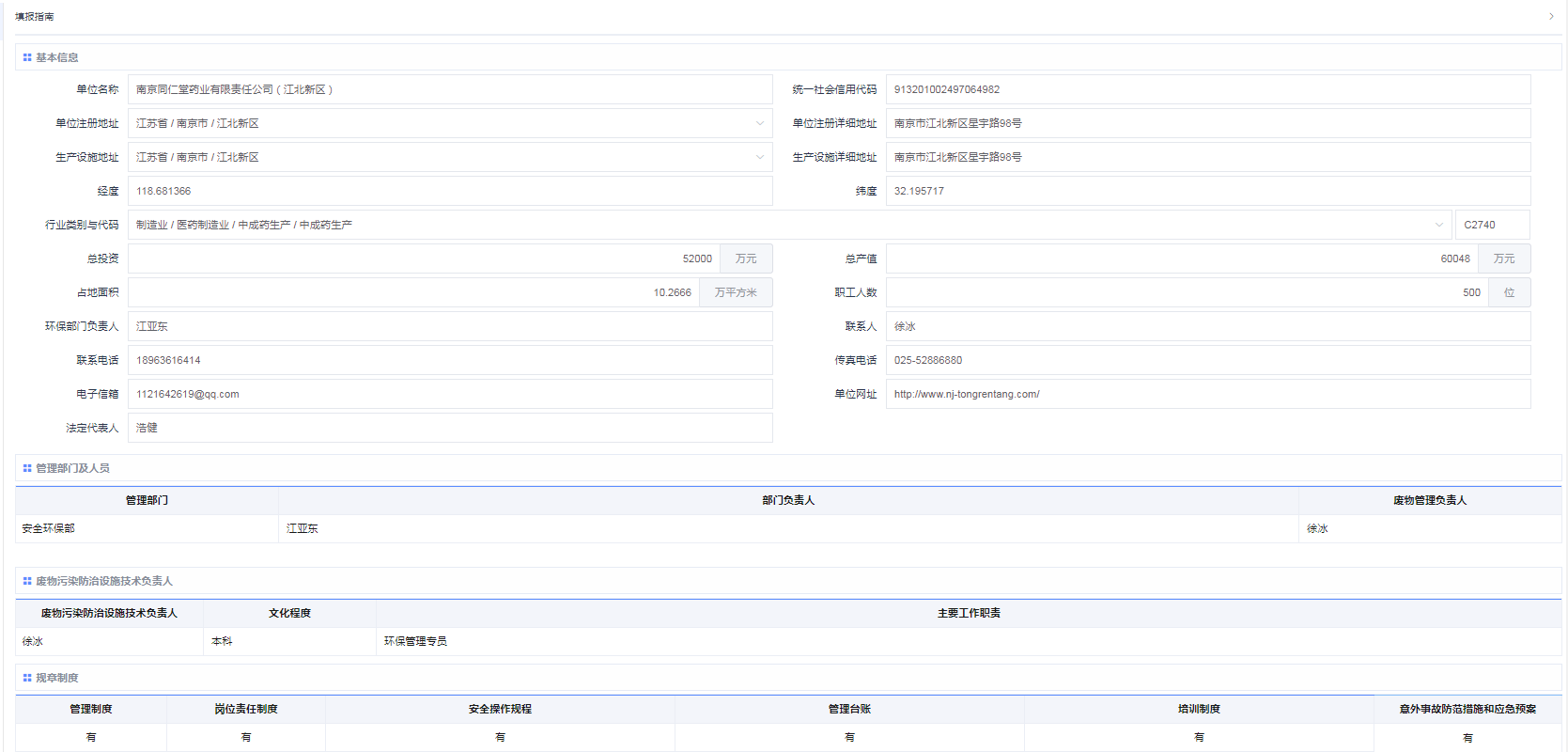1568x752 pixels.
Task: Click the 总投资 amount field
Action: [x=423, y=258]
